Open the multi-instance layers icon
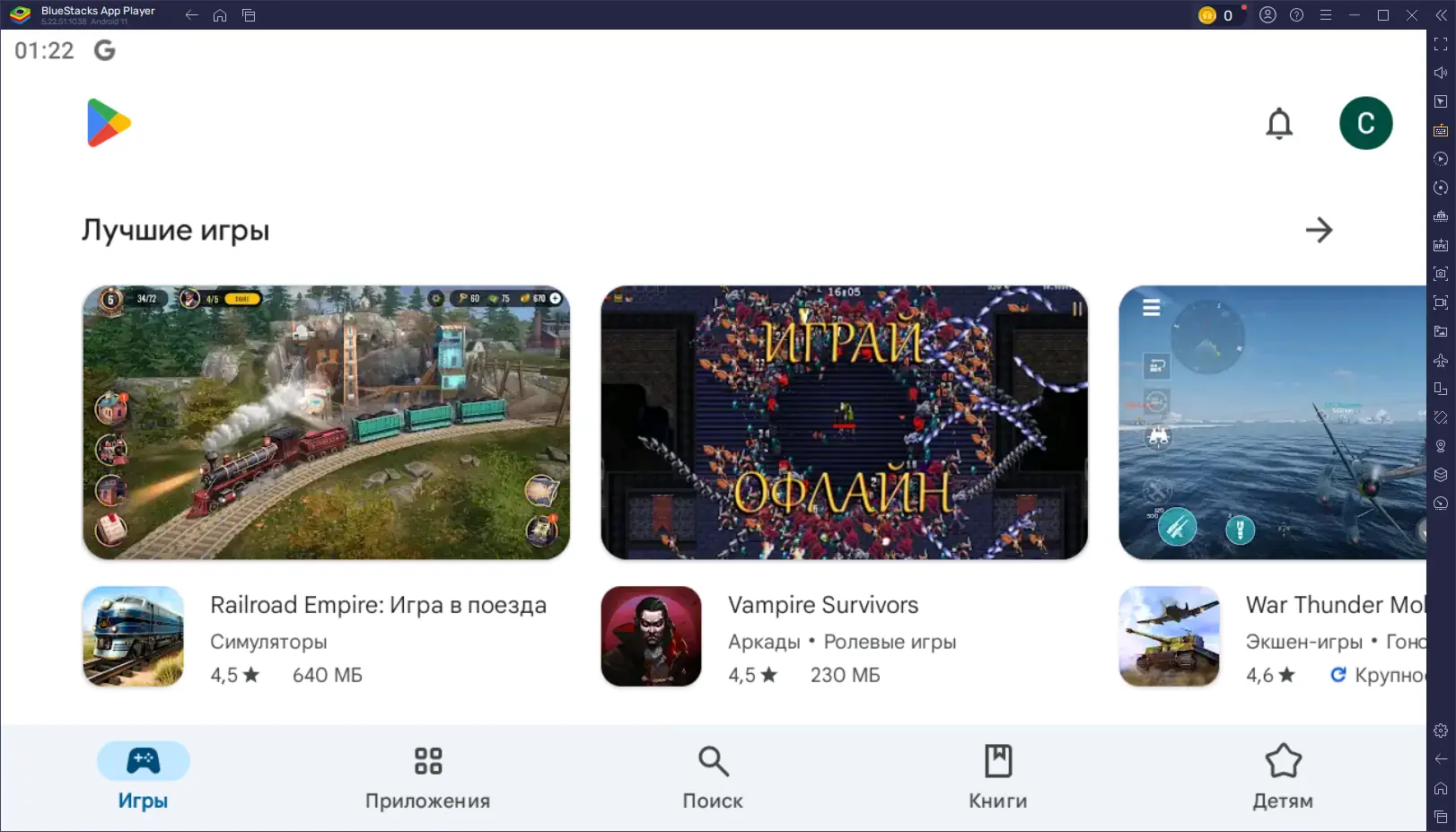 click(1441, 475)
